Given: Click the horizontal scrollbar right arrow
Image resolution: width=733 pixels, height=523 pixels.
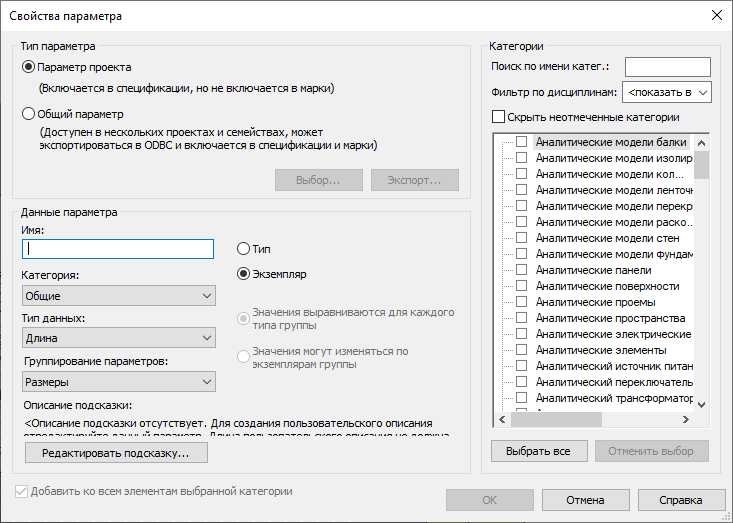Looking at the screenshot, I should (x=686, y=420).
